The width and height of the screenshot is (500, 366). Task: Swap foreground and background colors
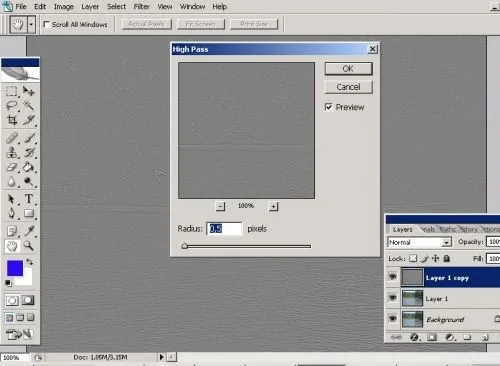[x=29, y=262]
